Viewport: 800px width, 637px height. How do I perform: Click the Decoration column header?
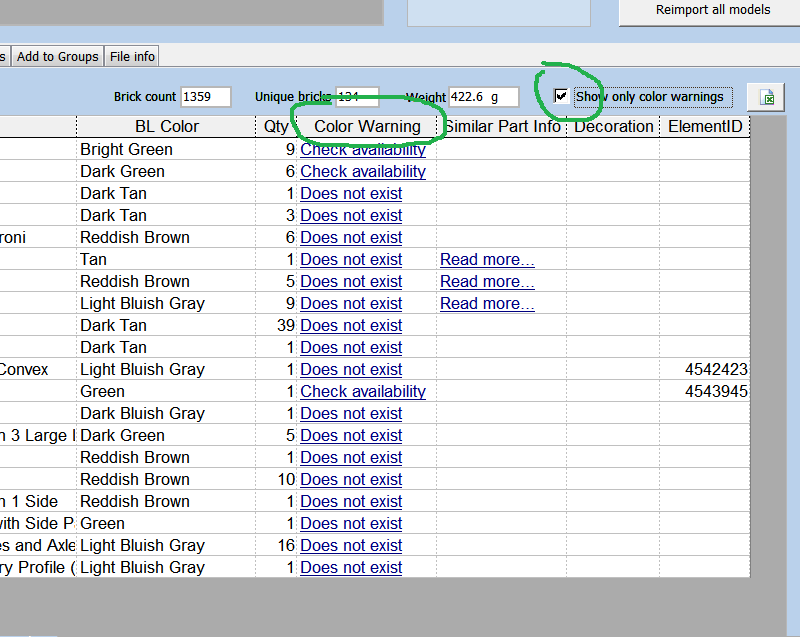(x=613, y=126)
